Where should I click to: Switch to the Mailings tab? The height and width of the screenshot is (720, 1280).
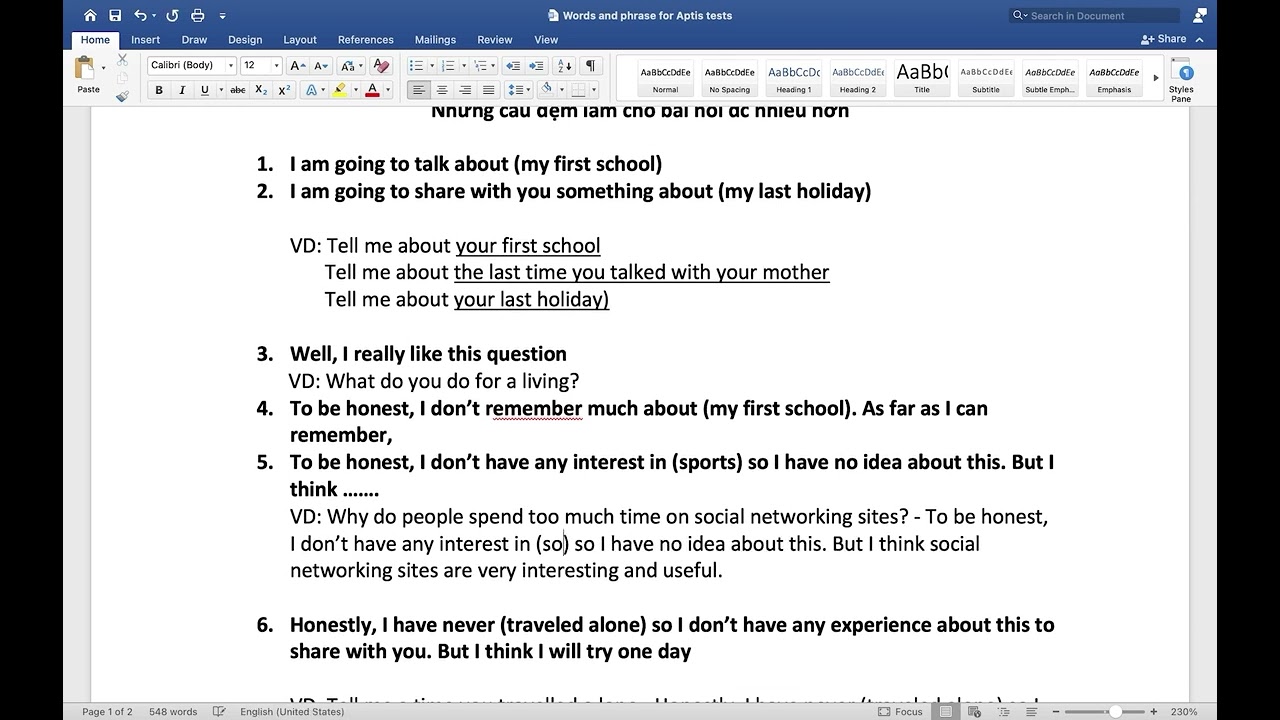[x=435, y=40]
